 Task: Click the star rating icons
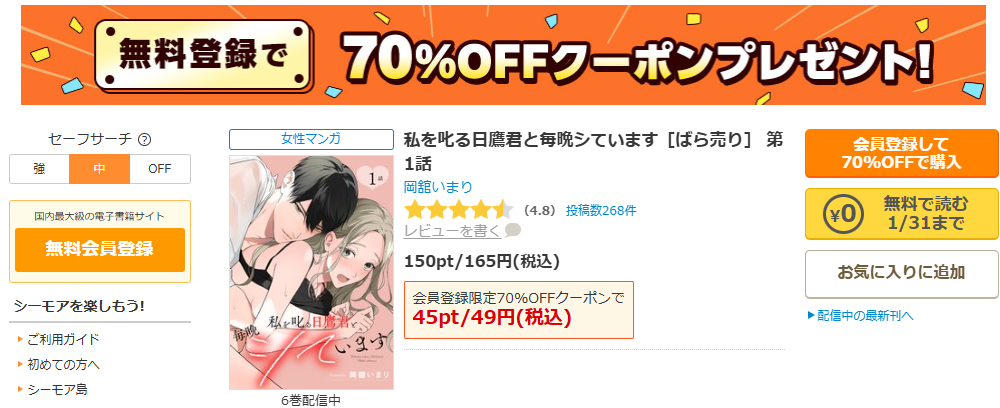[459, 210]
